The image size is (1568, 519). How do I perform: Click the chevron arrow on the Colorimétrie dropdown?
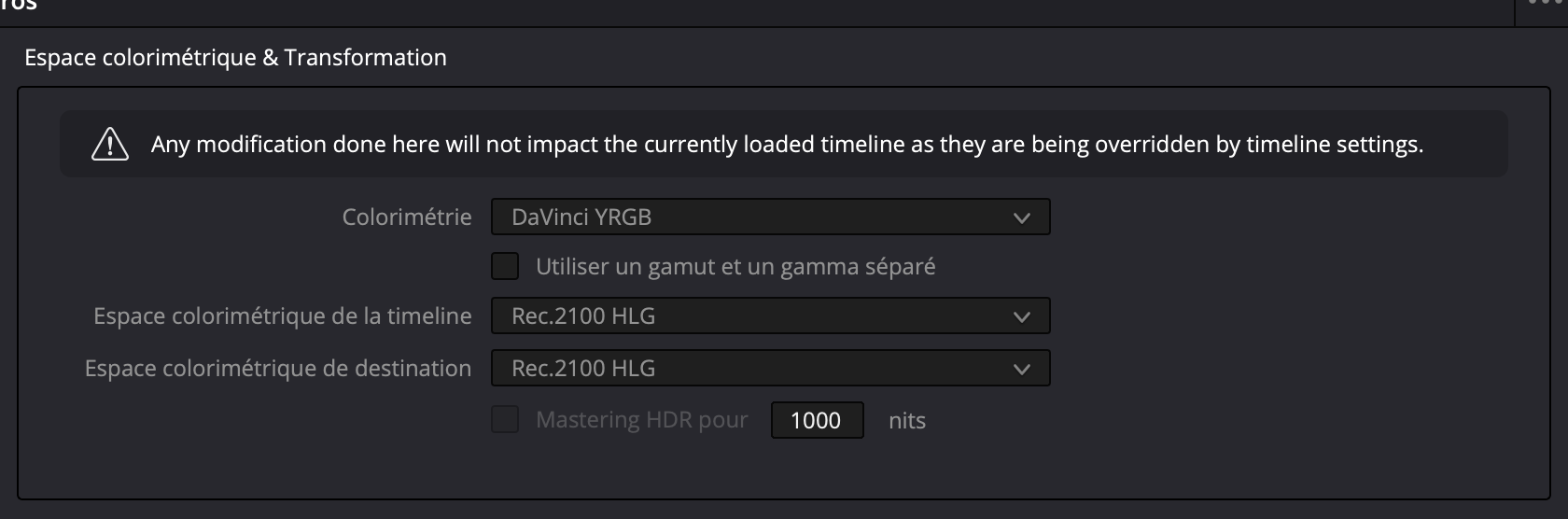tap(1021, 217)
